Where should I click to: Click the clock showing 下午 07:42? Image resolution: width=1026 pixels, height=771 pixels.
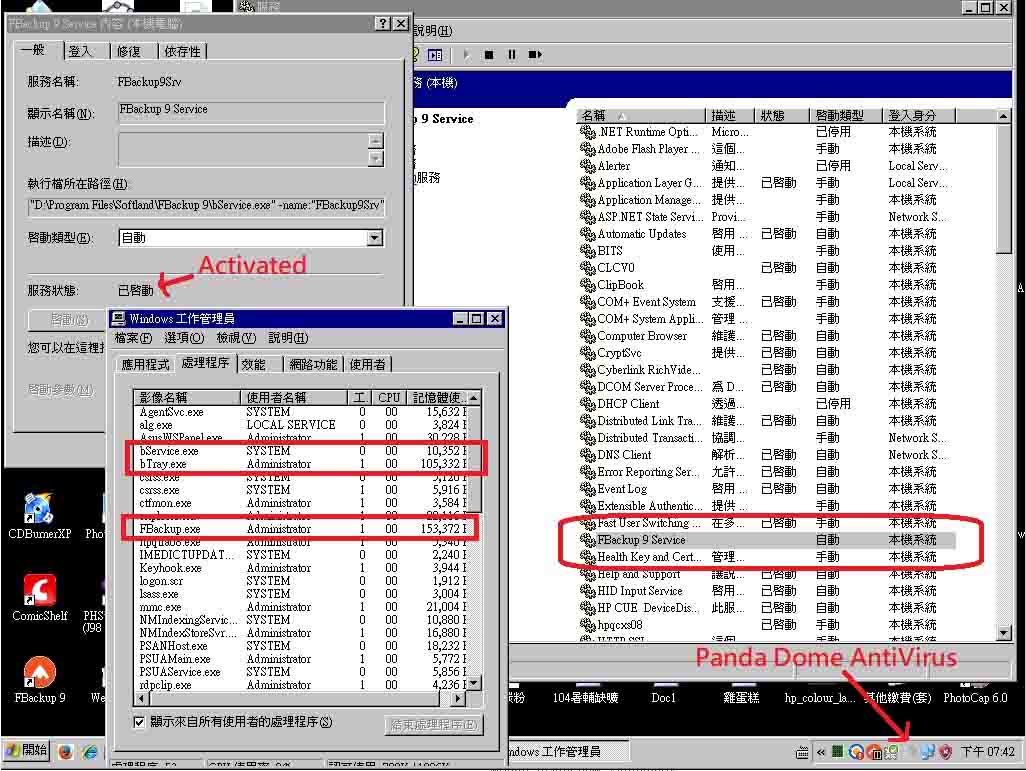(x=987, y=752)
